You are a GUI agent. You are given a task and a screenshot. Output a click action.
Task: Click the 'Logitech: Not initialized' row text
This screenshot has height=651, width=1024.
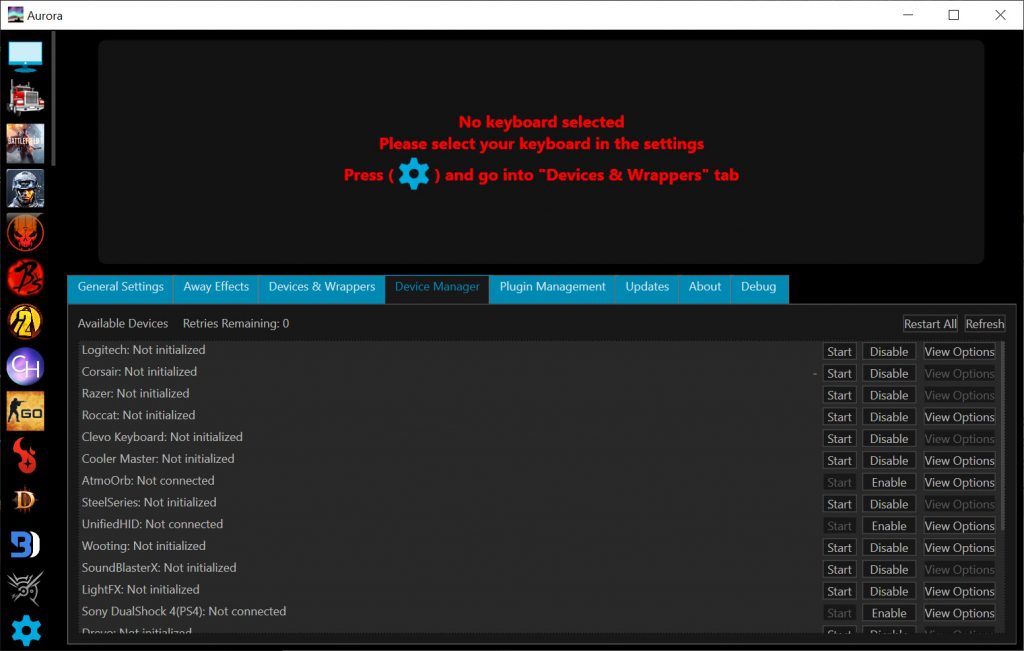tap(144, 350)
